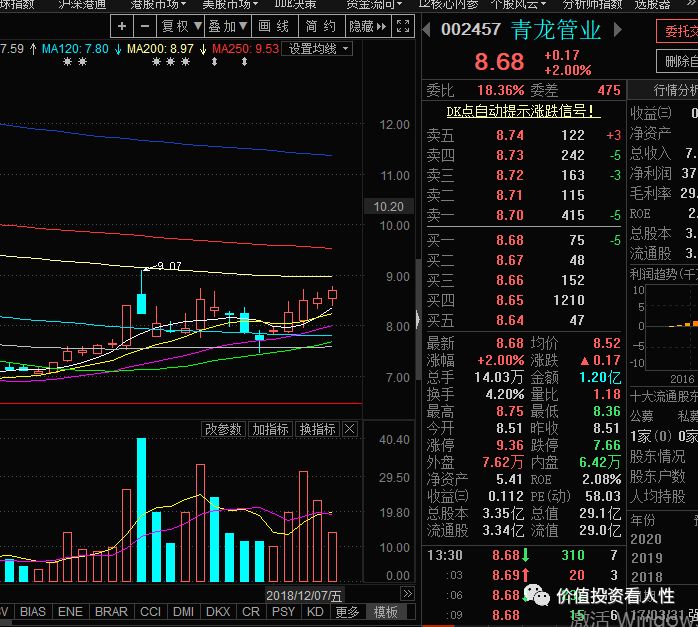Open 设置均线 moving average dropdown
The image size is (698, 627).
pyautogui.click(x=318, y=49)
